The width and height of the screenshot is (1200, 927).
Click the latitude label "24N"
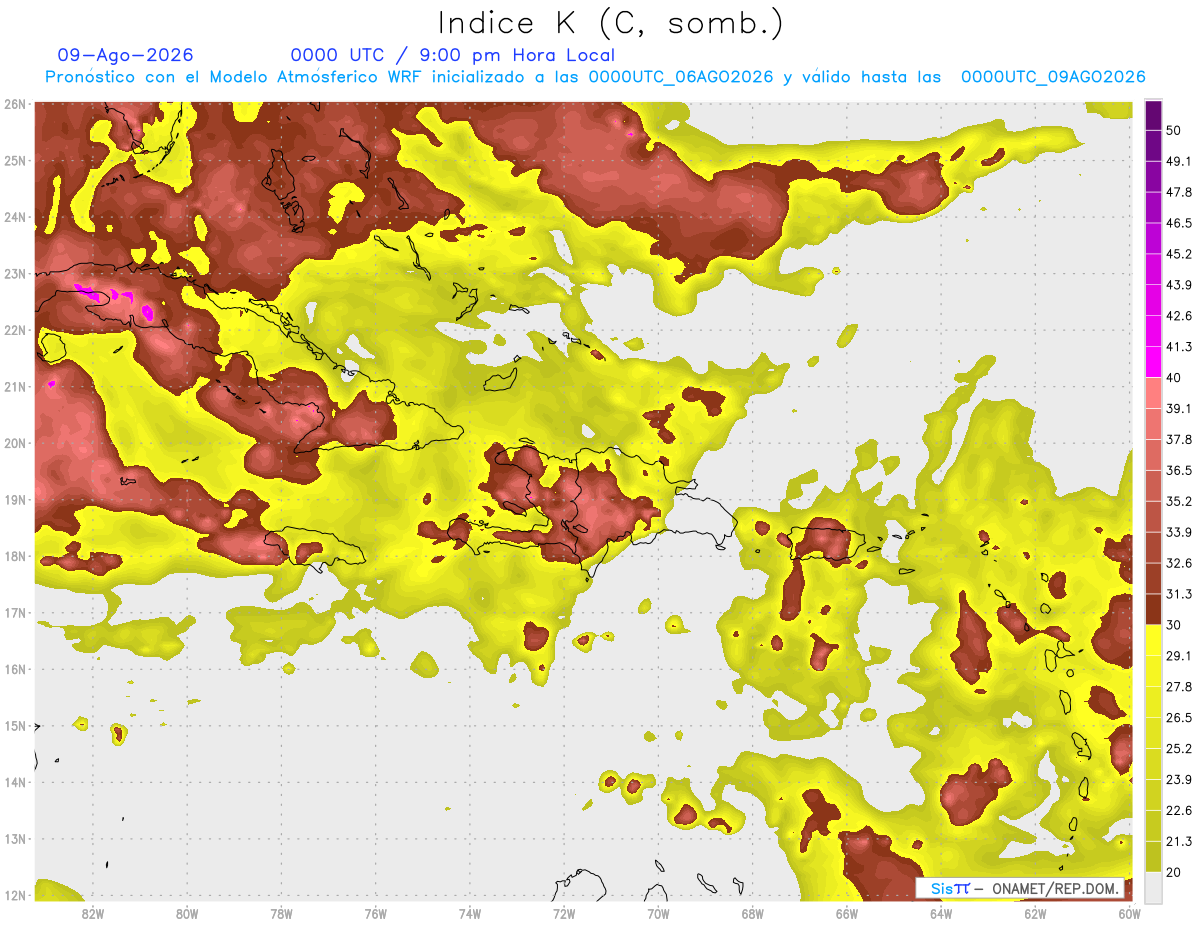(x=15, y=217)
